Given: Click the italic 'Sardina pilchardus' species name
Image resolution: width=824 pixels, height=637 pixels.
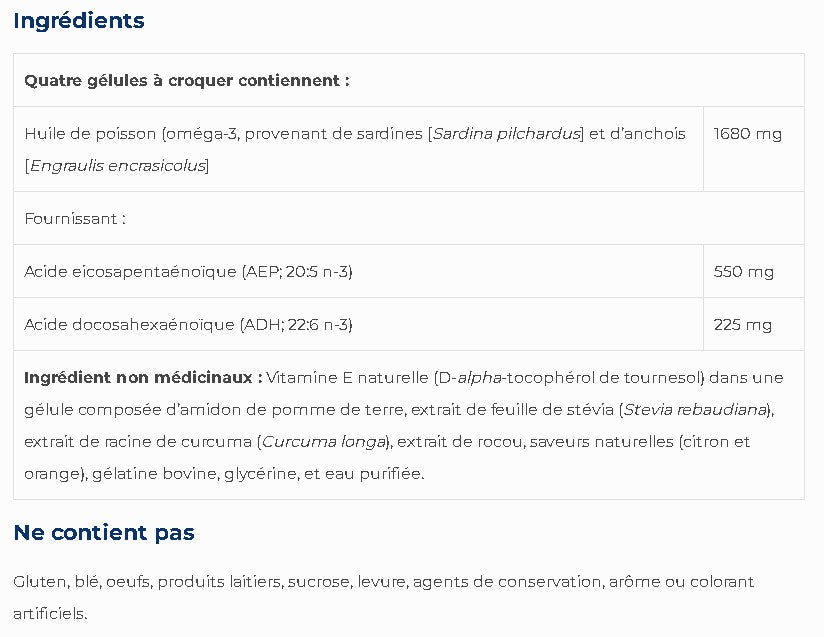Looking at the screenshot, I should click(x=507, y=134).
